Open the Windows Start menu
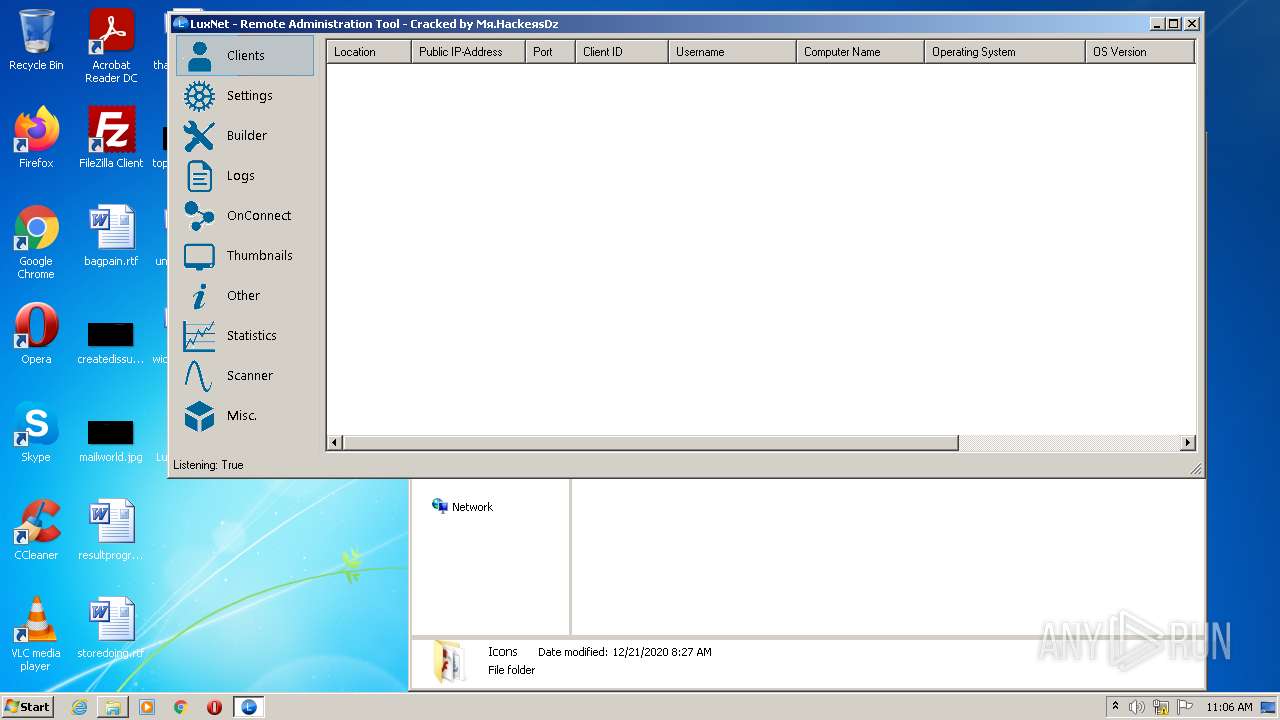1280x720 pixels. [x=27, y=707]
